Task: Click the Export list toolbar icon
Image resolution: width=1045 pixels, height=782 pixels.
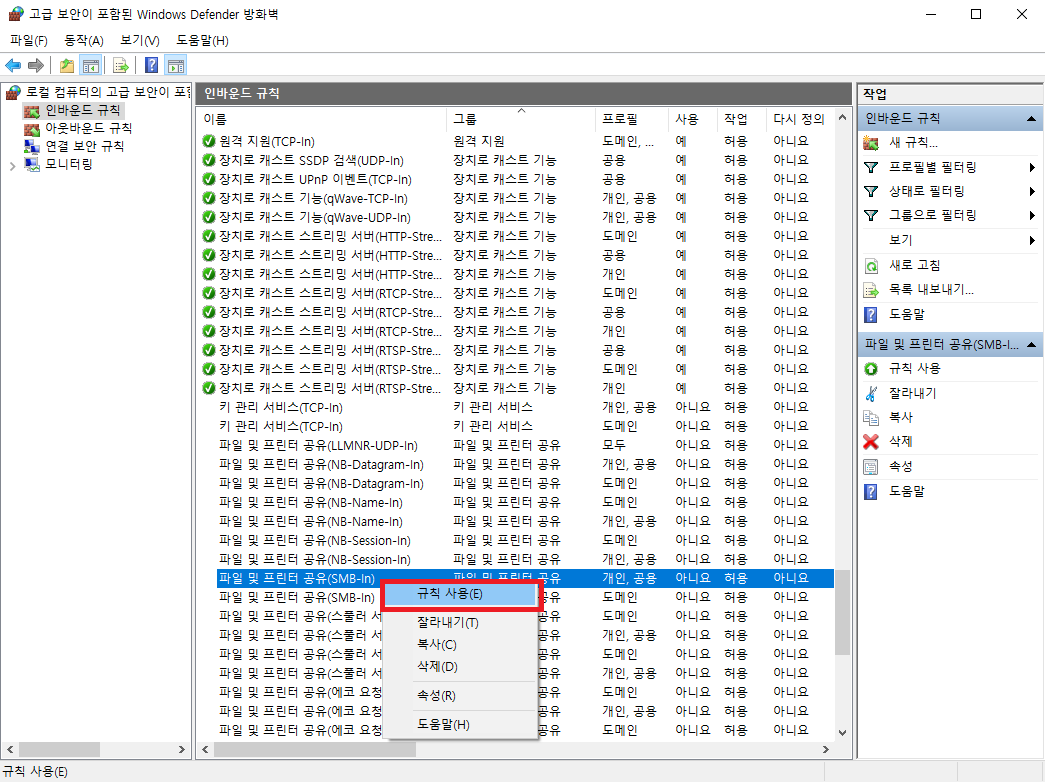Action: (121, 65)
